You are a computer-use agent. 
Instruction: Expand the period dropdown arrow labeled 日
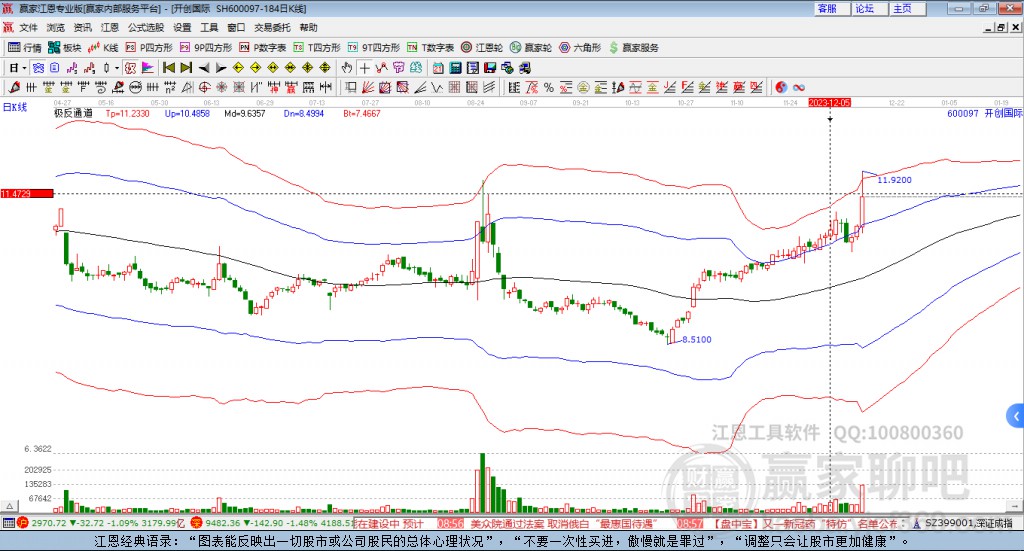(25, 68)
